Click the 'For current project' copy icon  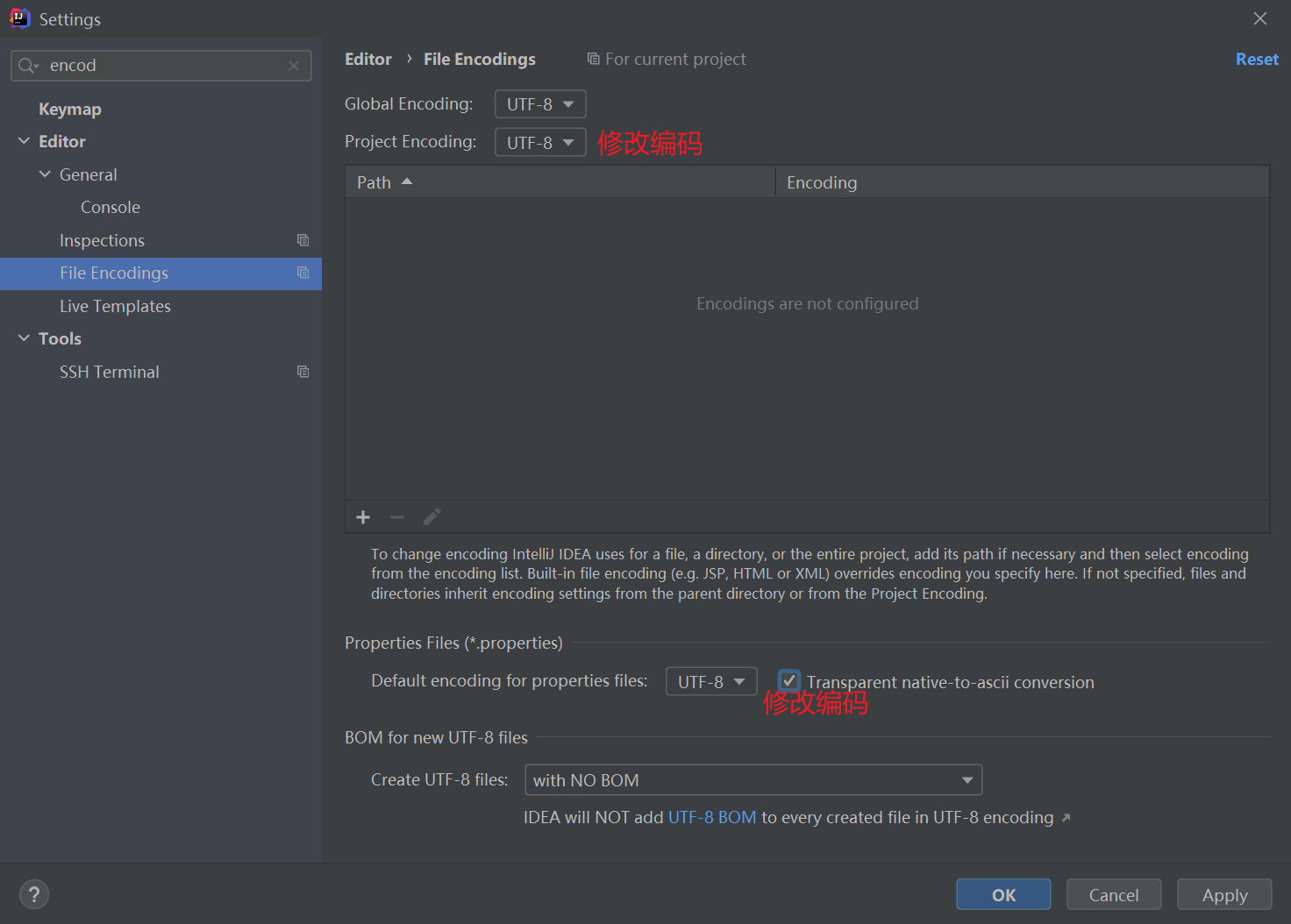pos(594,59)
